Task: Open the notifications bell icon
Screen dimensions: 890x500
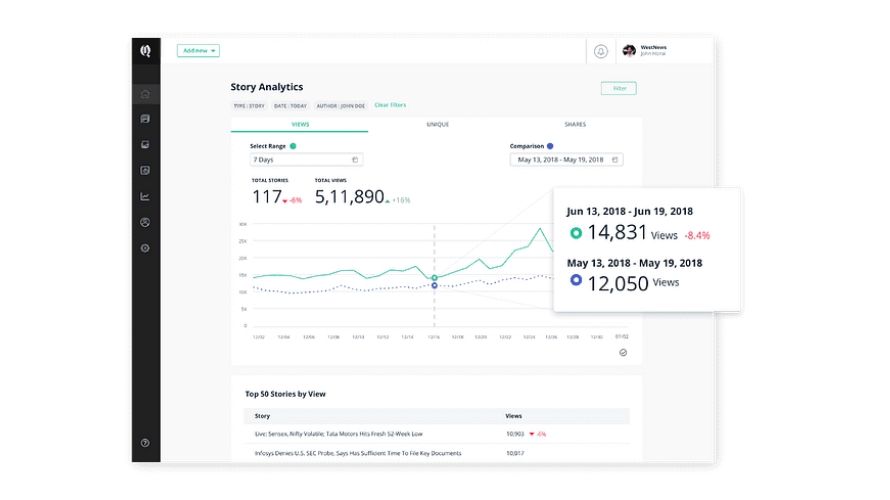Action: (x=601, y=51)
